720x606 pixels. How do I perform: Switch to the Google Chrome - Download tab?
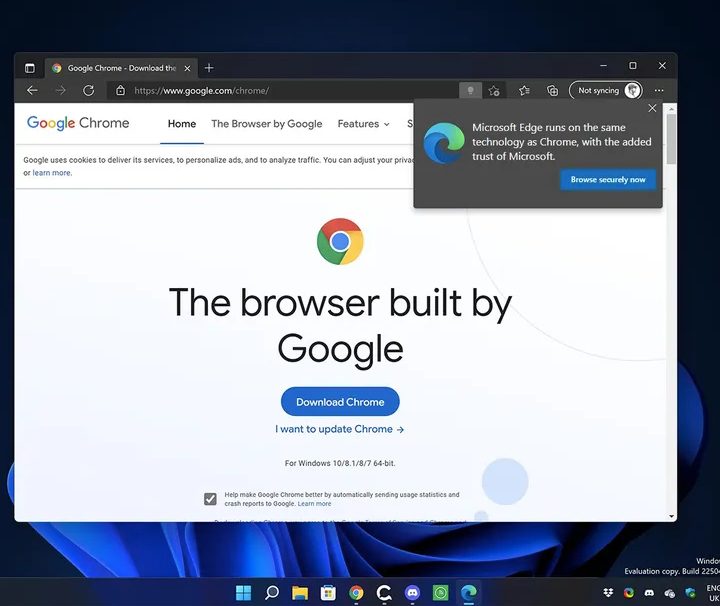click(x=122, y=68)
